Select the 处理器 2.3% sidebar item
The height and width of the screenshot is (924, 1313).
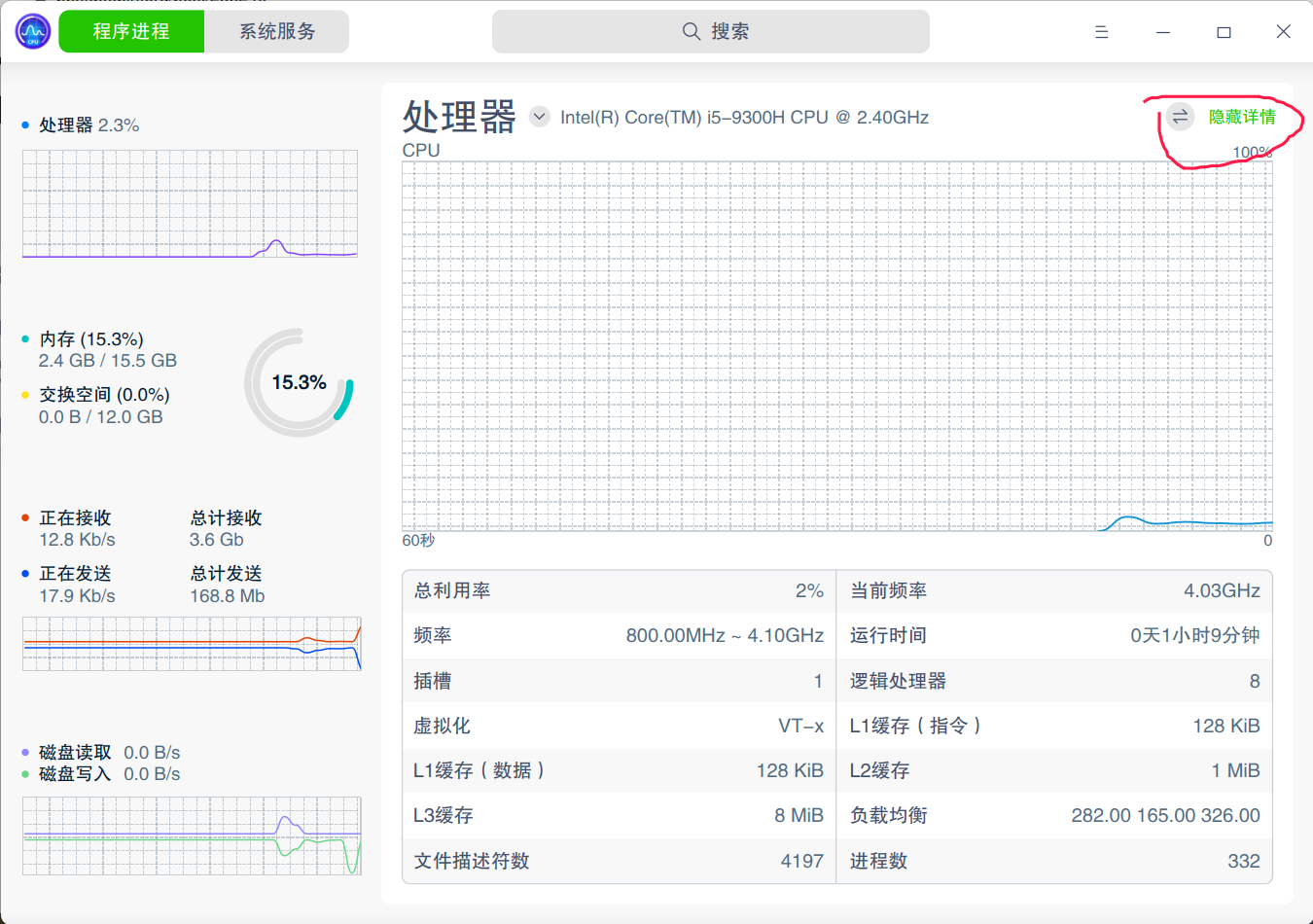coord(89,125)
